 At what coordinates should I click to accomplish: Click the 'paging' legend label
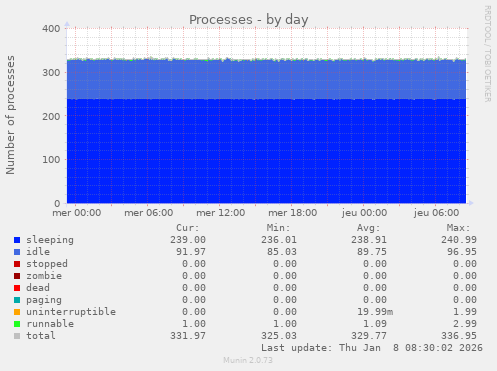click(x=44, y=300)
